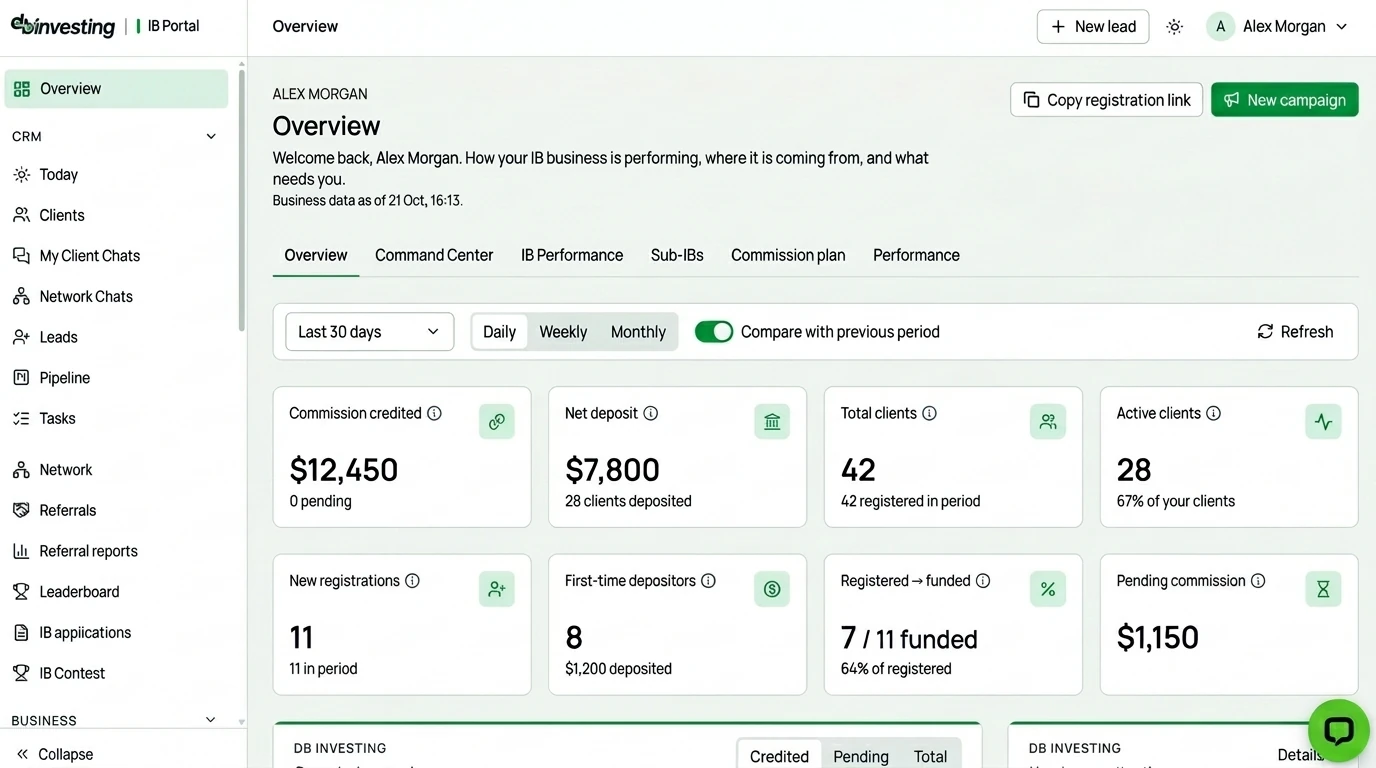Click the Total clients info icon
Viewport: 1376px width, 768px height.
point(929,413)
